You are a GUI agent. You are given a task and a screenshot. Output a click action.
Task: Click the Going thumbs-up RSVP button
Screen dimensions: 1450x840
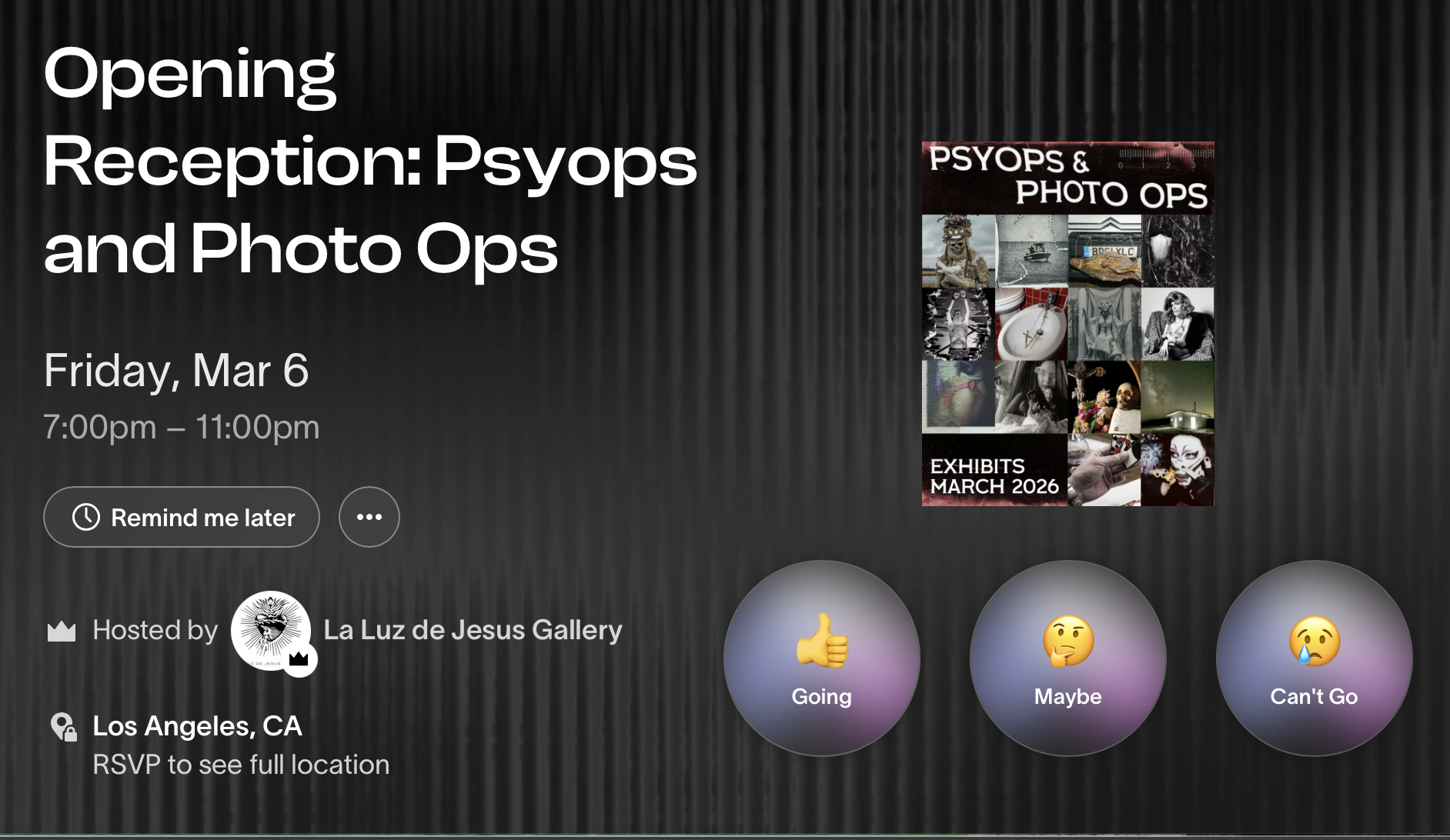pyautogui.click(x=821, y=658)
